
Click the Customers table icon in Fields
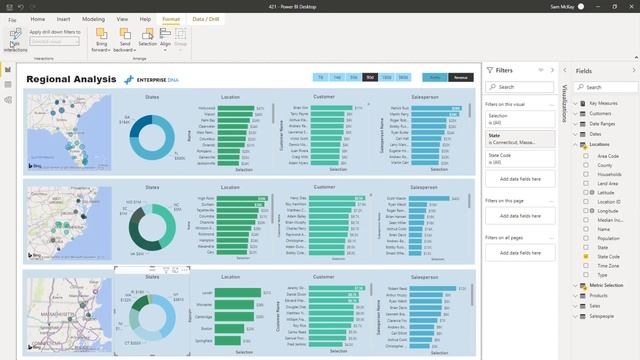coord(583,113)
